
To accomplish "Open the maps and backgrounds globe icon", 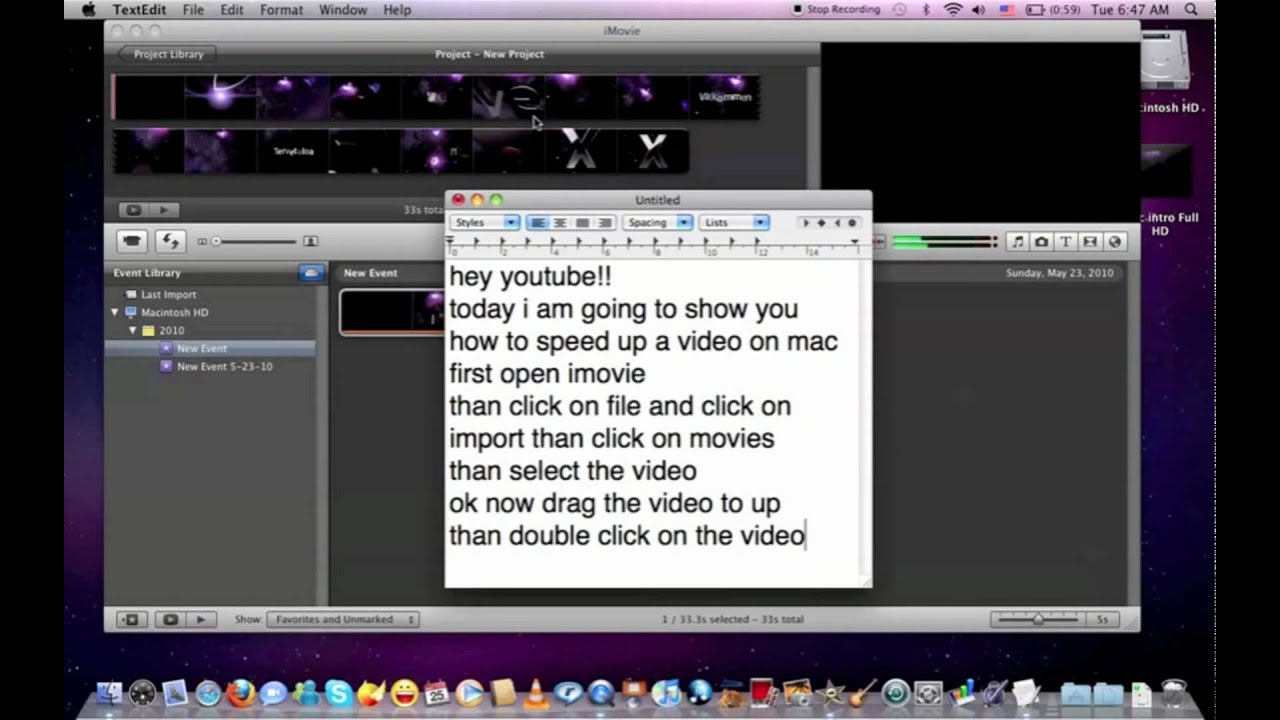I will point(1114,241).
